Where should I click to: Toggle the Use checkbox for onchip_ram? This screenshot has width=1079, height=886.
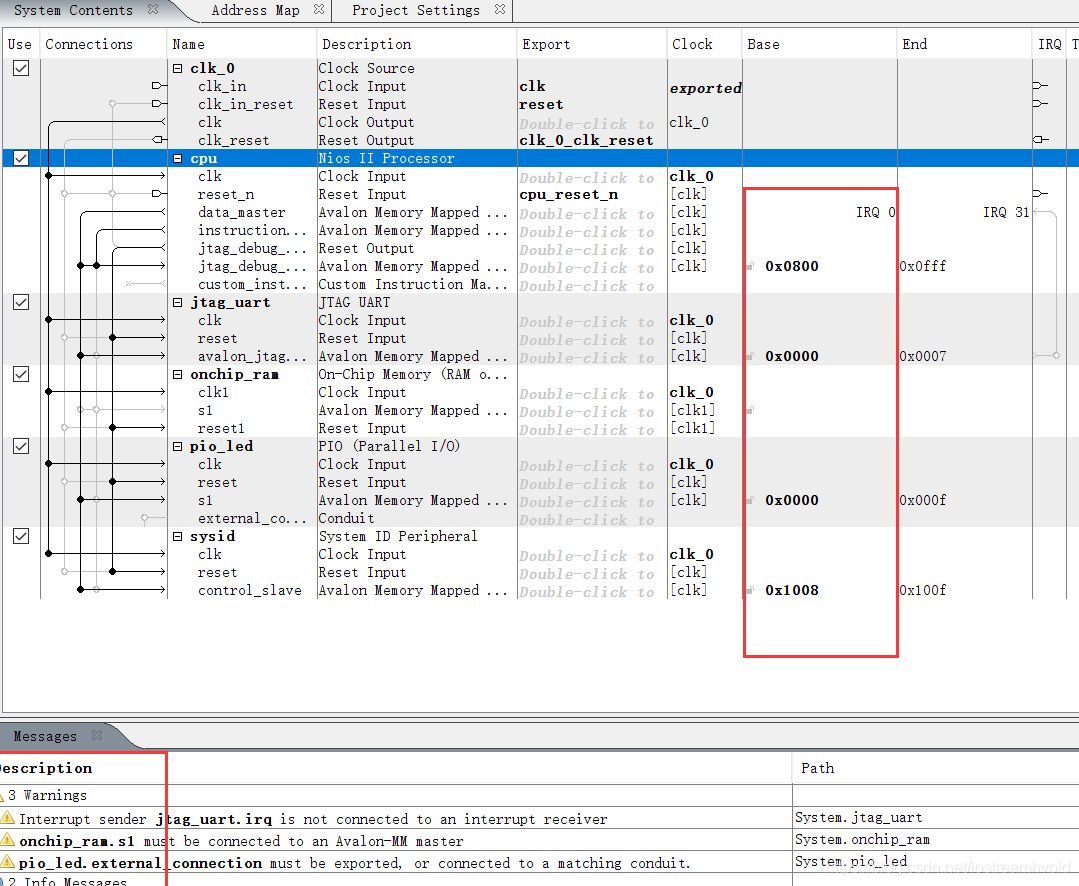[x=21, y=374]
